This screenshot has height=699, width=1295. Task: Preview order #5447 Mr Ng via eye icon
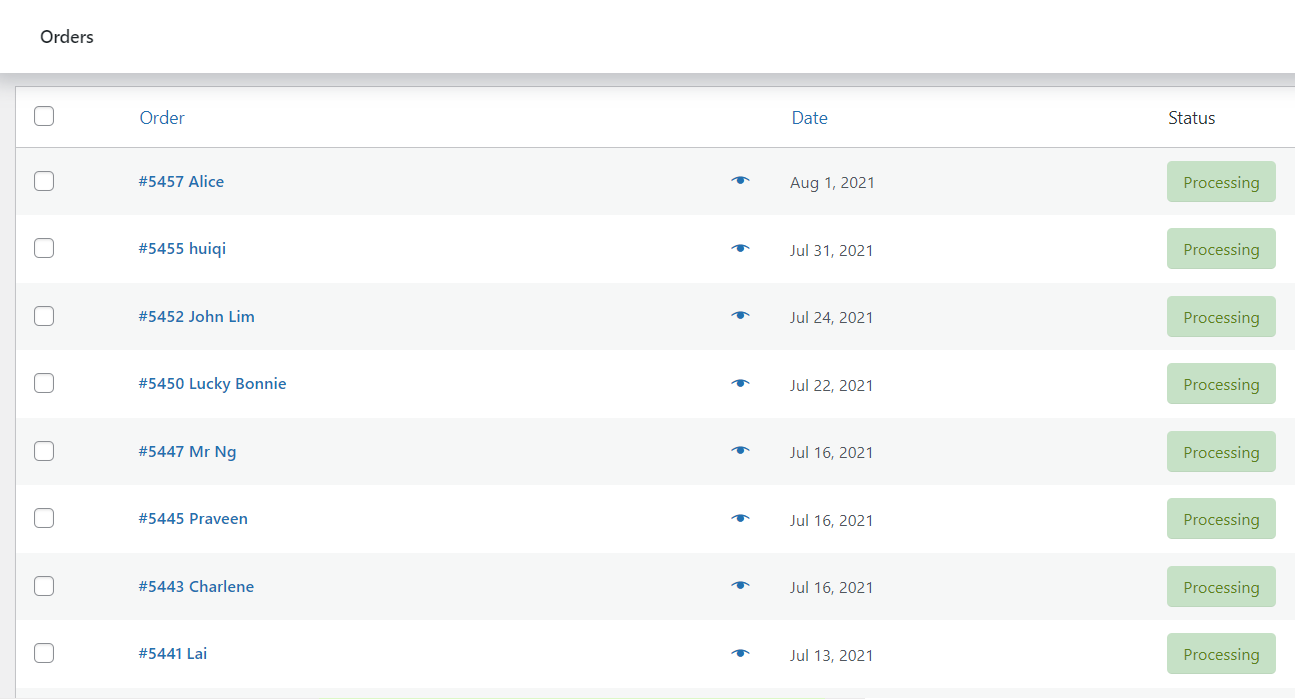(740, 451)
